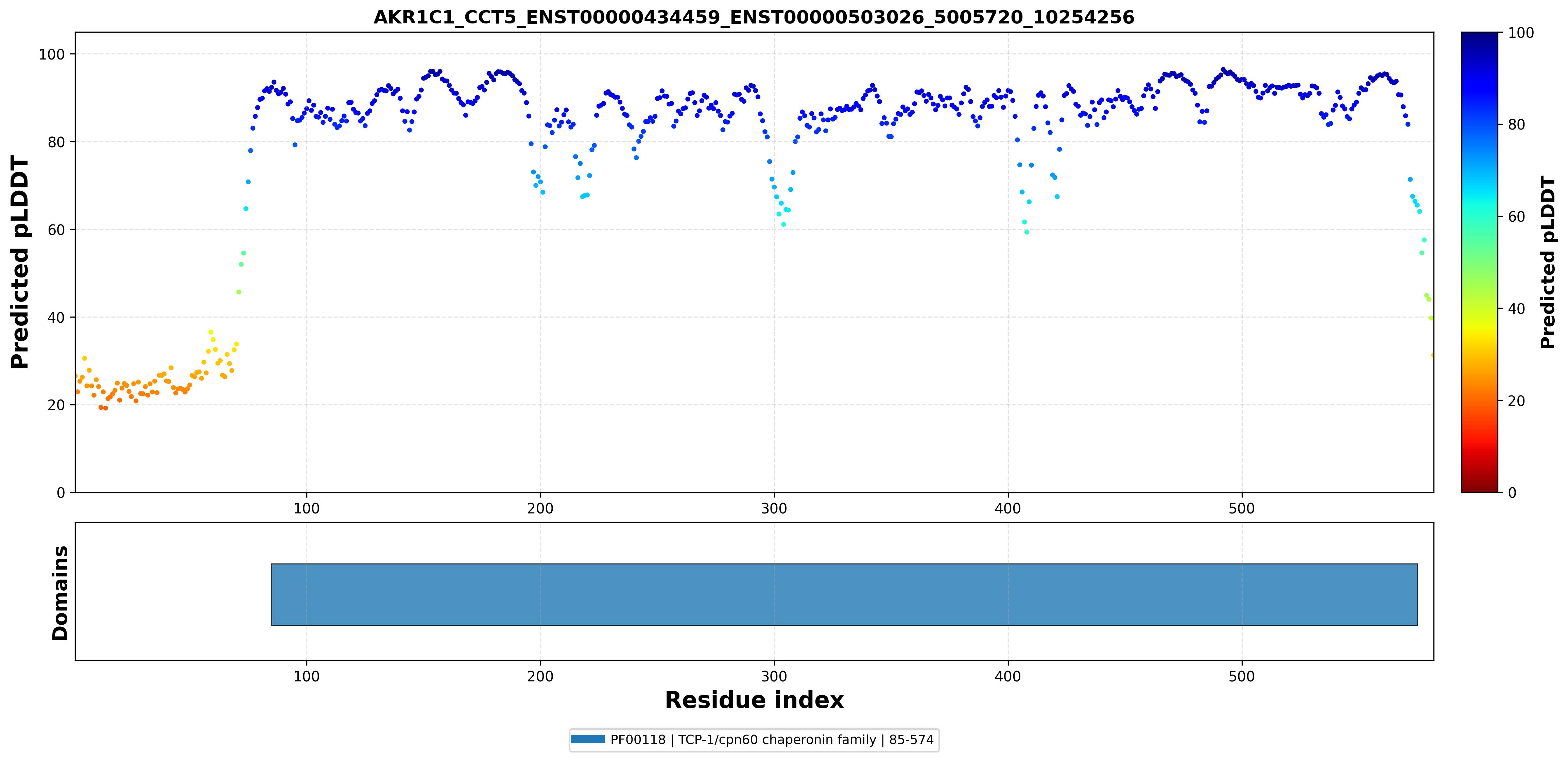Click the colorbar Predicted pLDDT label
Image resolution: width=1568 pixels, height=762 pixels.
(1547, 262)
